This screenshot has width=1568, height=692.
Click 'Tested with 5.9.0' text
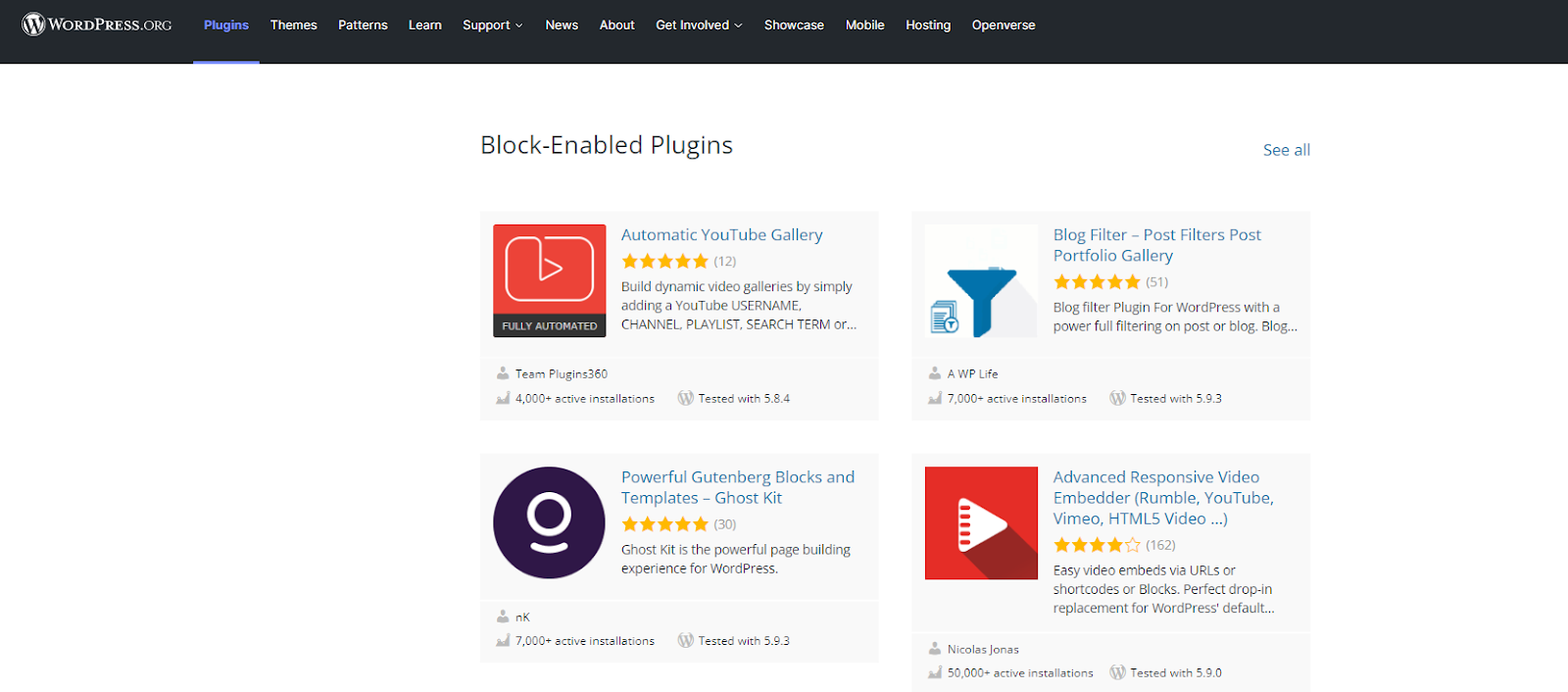[x=1176, y=672]
